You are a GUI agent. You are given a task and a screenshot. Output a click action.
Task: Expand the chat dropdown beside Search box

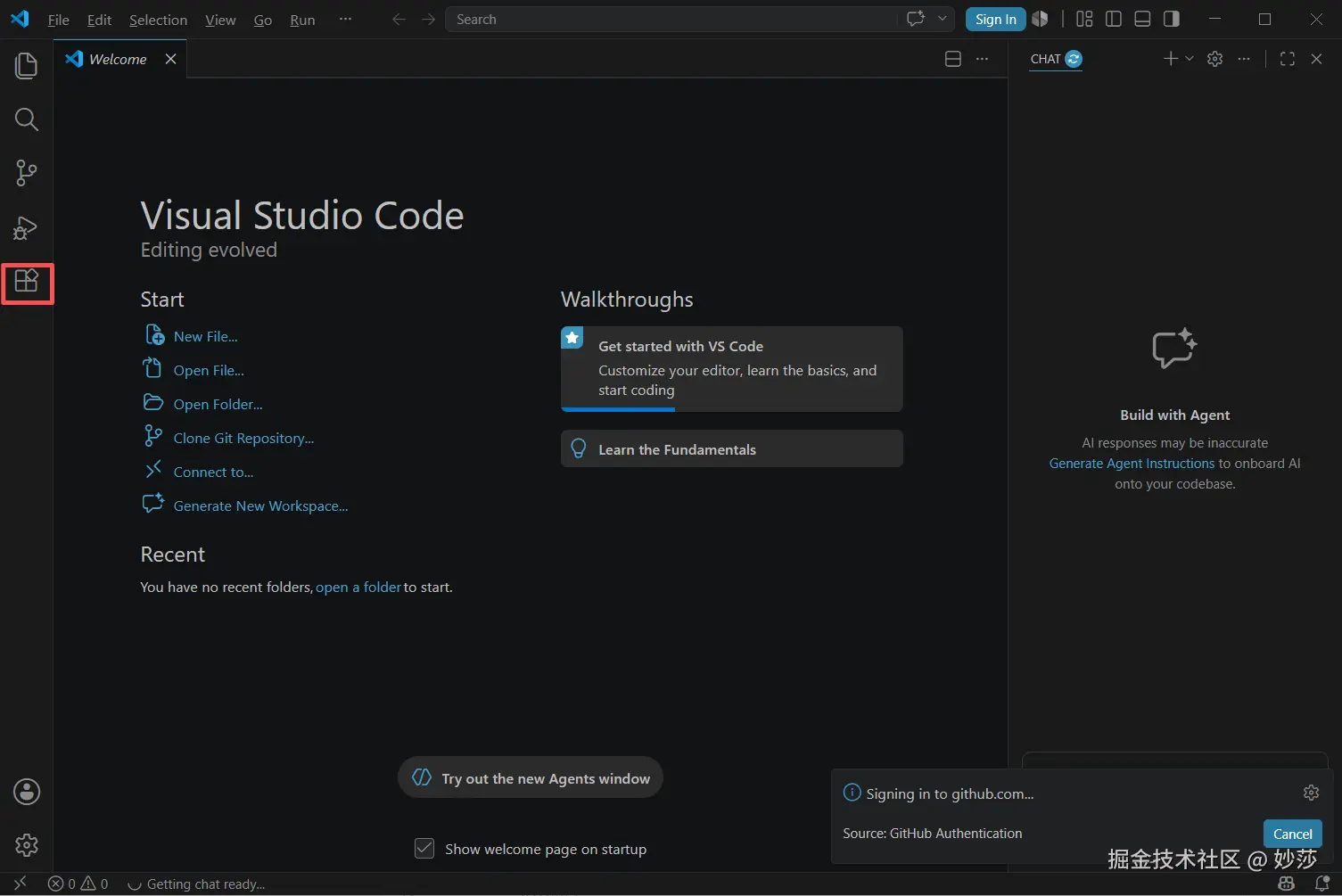point(942,19)
